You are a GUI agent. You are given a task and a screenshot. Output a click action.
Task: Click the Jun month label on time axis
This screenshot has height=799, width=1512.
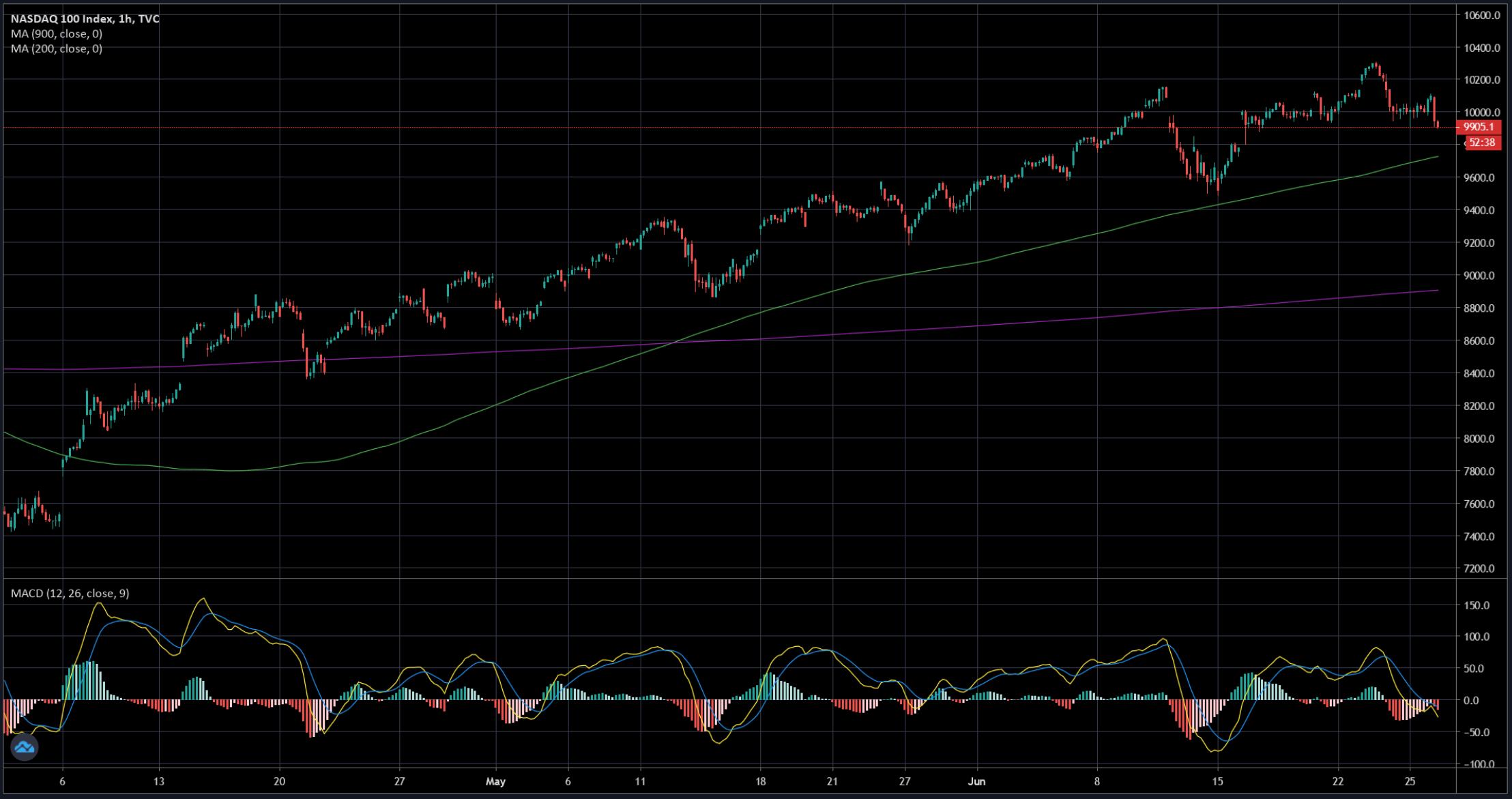[977, 781]
